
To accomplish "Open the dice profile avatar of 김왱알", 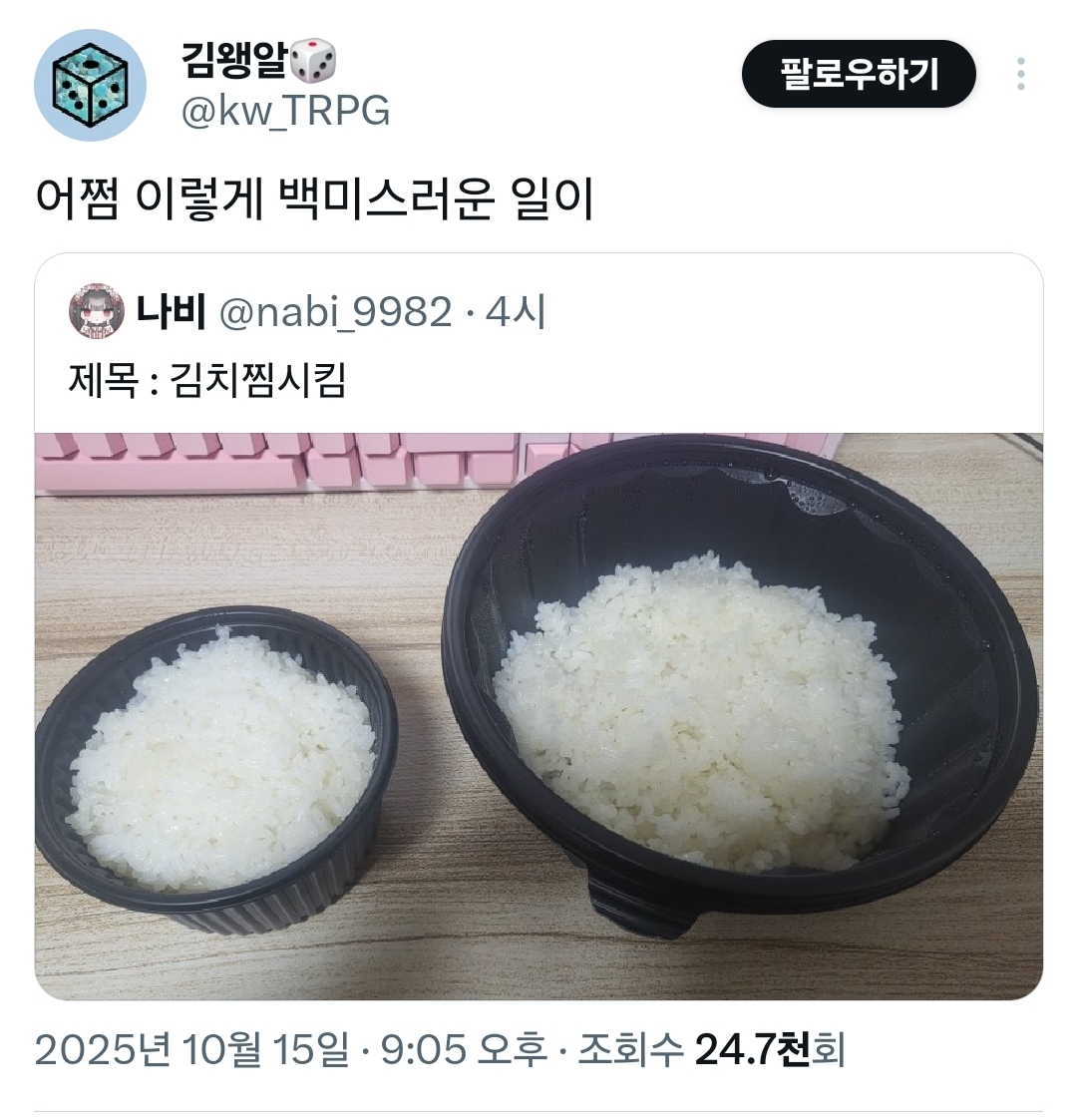I will 90,85.
